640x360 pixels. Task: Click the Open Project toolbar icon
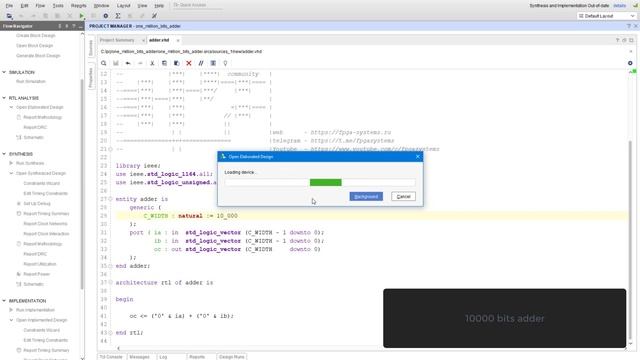click(x=9, y=16)
